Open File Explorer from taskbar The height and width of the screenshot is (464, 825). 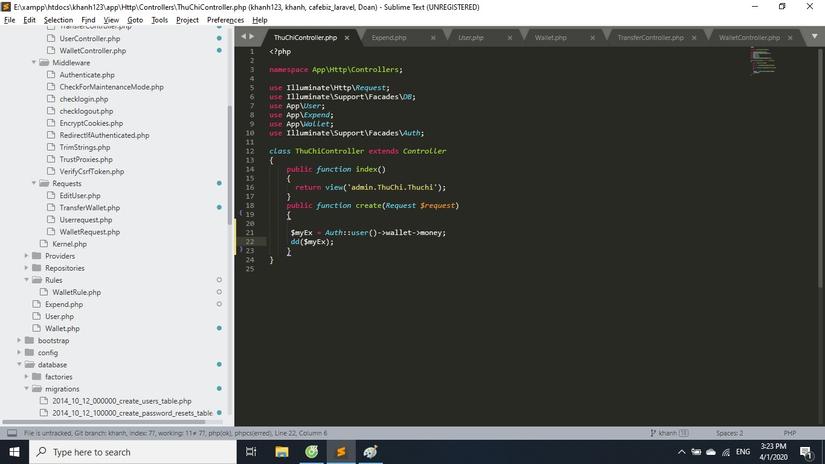[x=281, y=452]
